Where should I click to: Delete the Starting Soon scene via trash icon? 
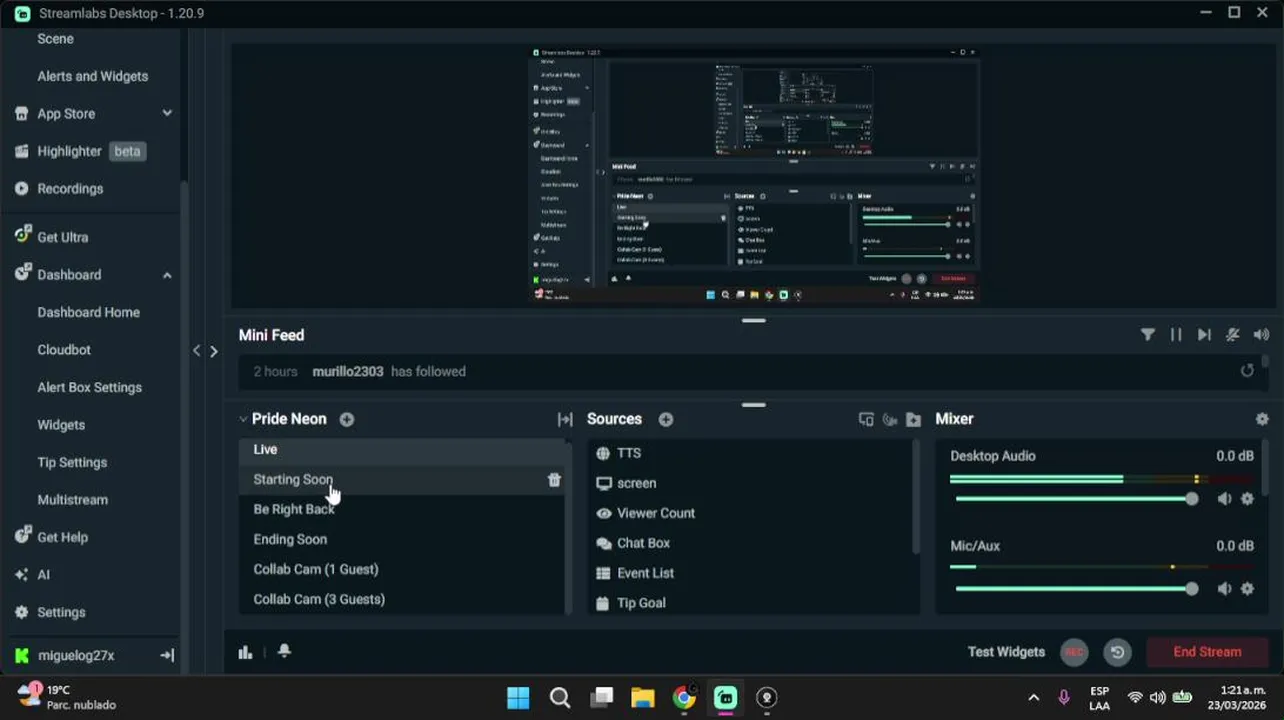554,480
